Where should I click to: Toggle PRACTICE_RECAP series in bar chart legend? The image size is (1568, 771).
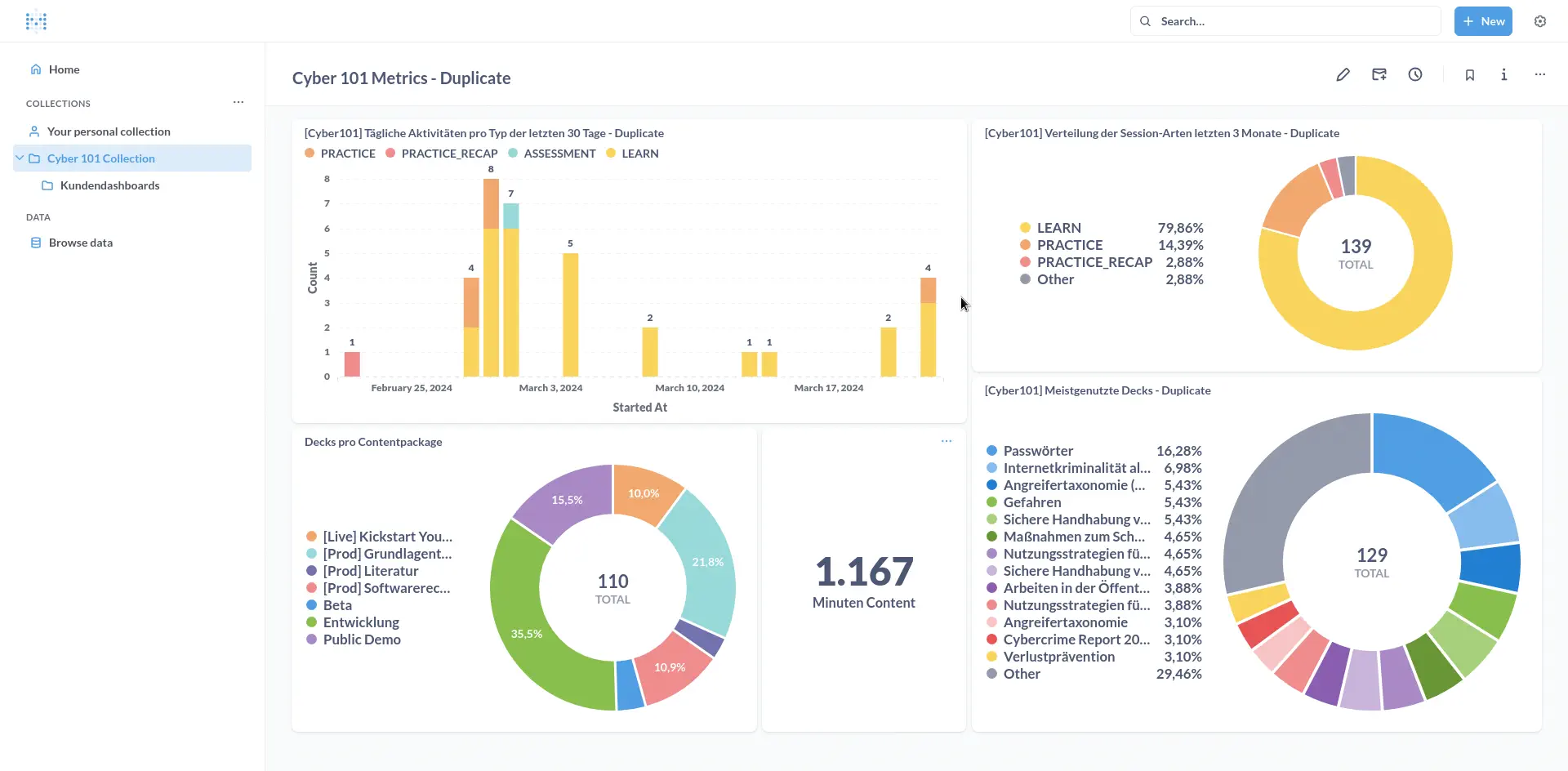click(441, 154)
